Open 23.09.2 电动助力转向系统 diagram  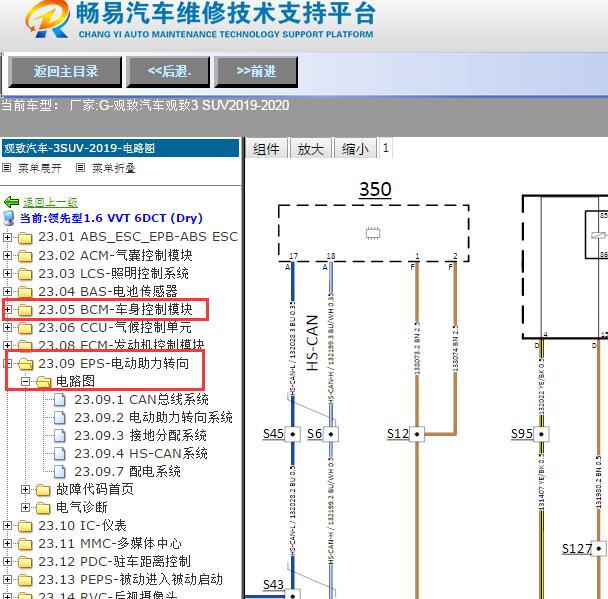tap(154, 418)
